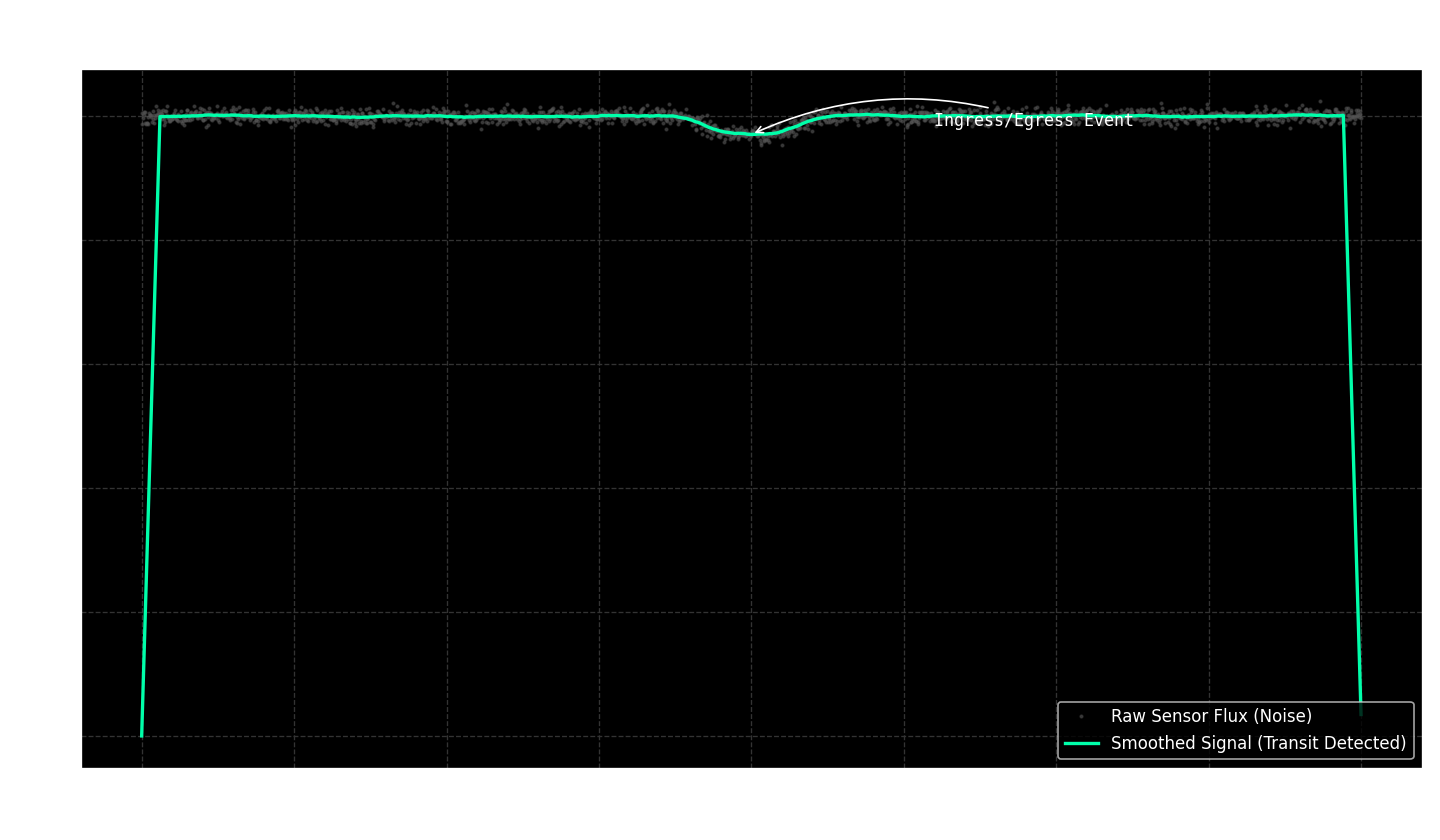Select the 'Ingress/Egress Event' annotation text
Image resolution: width=1440 pixels, height=840 pixels.
(1033, 121)
